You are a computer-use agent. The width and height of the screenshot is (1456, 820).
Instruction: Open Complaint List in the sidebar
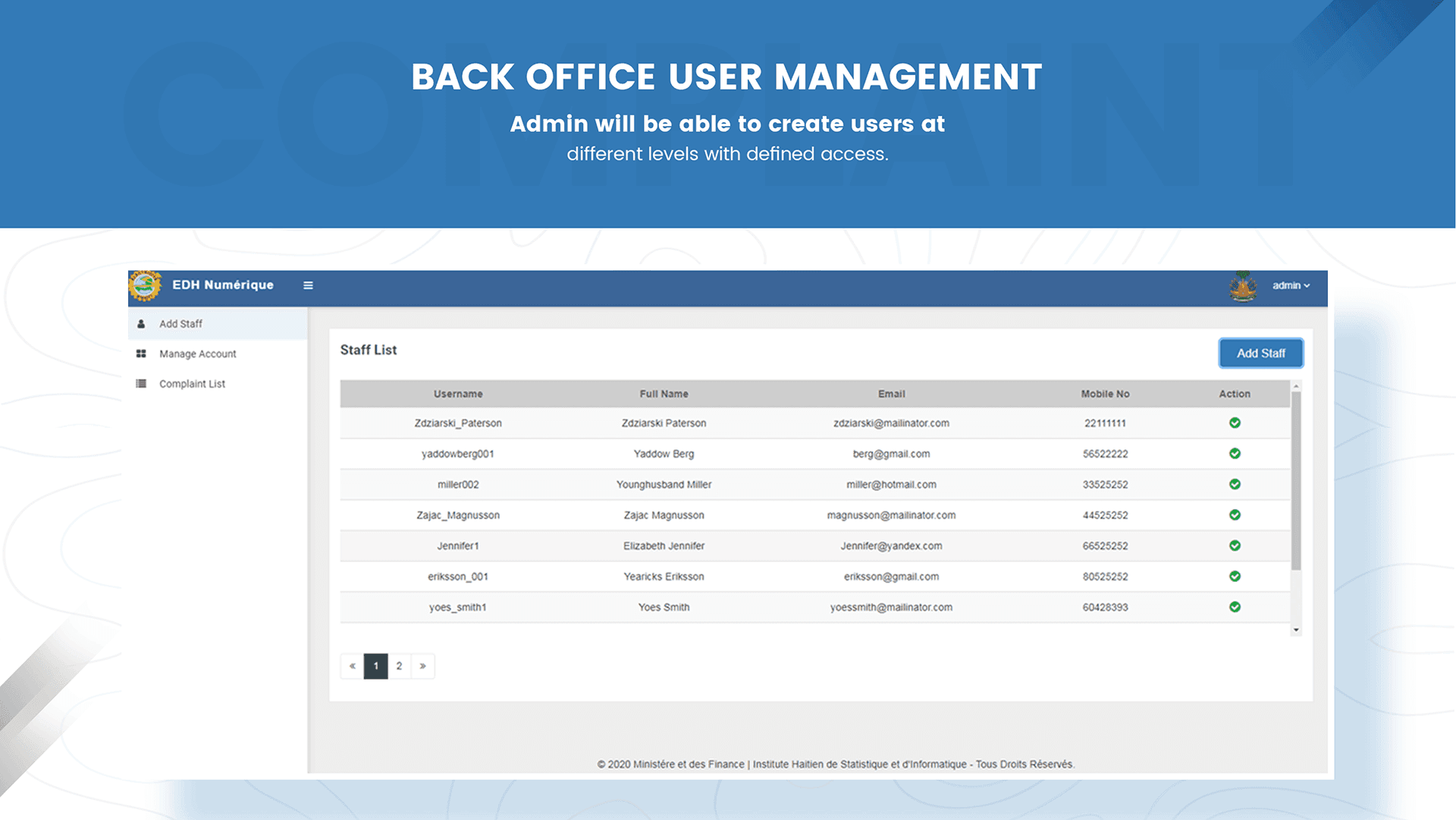(x=192, y=384)
